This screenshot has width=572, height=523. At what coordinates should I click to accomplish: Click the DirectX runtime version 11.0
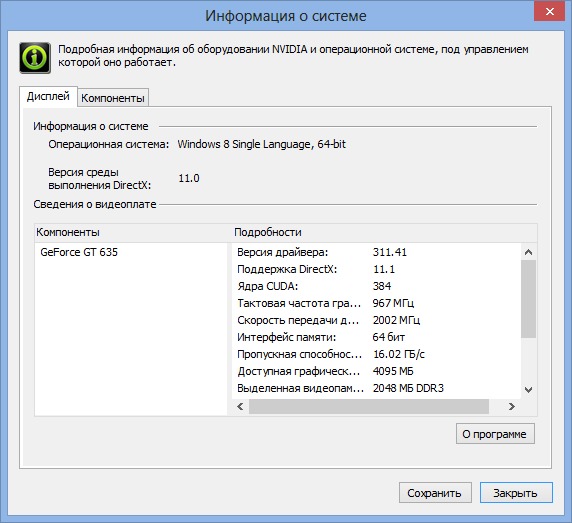[189, 178]
